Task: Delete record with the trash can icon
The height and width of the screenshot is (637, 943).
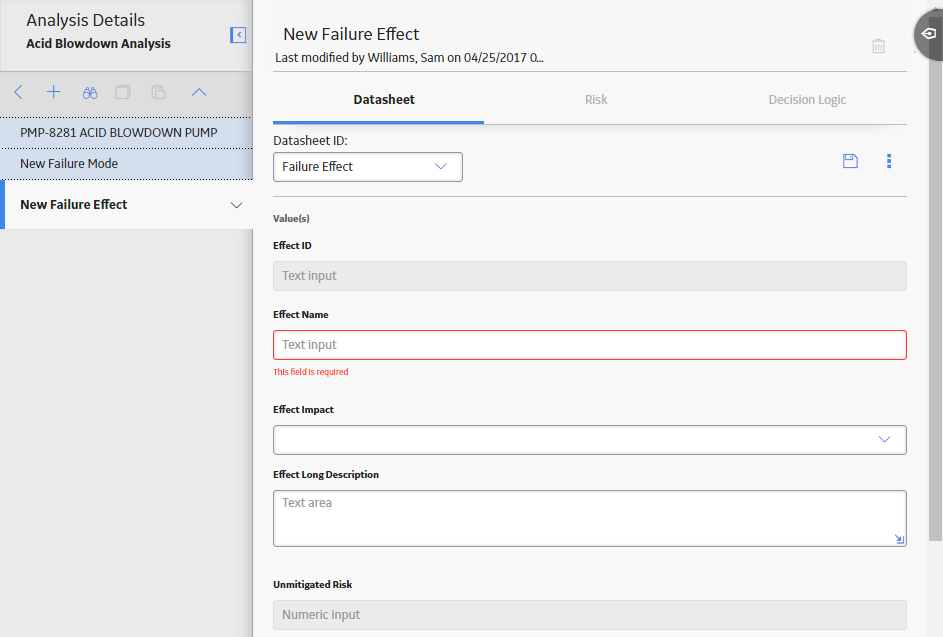Action: pyautogui.click(x=878, y=46)
